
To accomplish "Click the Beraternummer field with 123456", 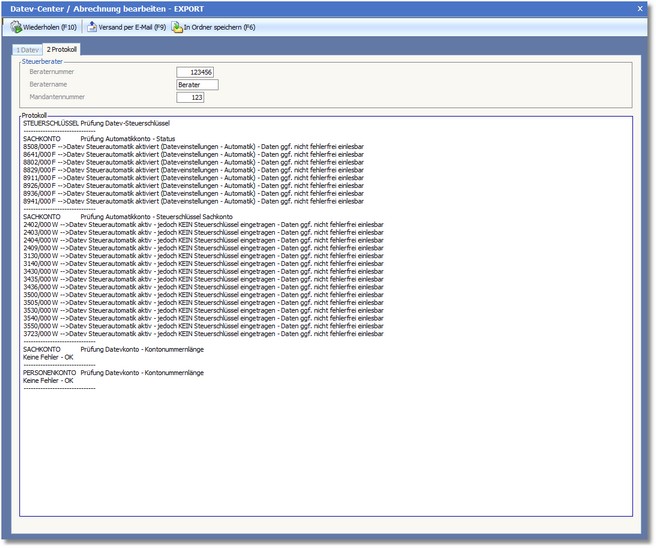I will (x=194, y=72).
